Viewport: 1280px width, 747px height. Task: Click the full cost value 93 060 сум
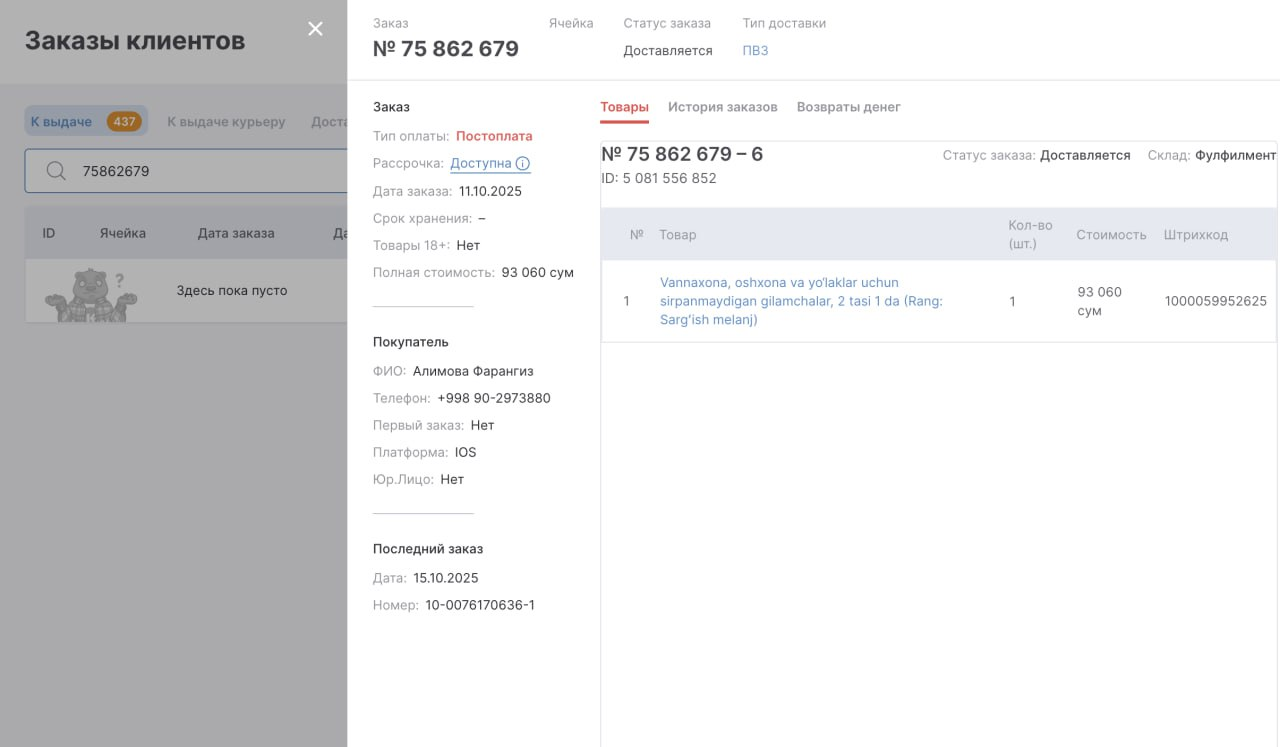538,272
